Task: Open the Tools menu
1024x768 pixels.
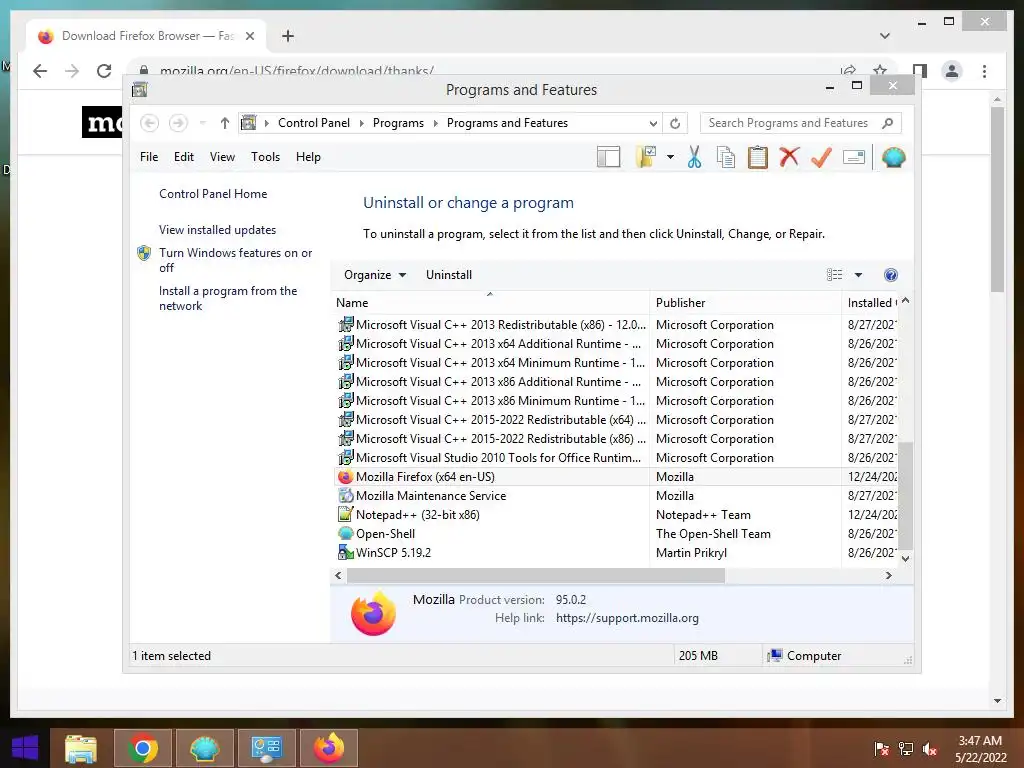Action: 265,157
